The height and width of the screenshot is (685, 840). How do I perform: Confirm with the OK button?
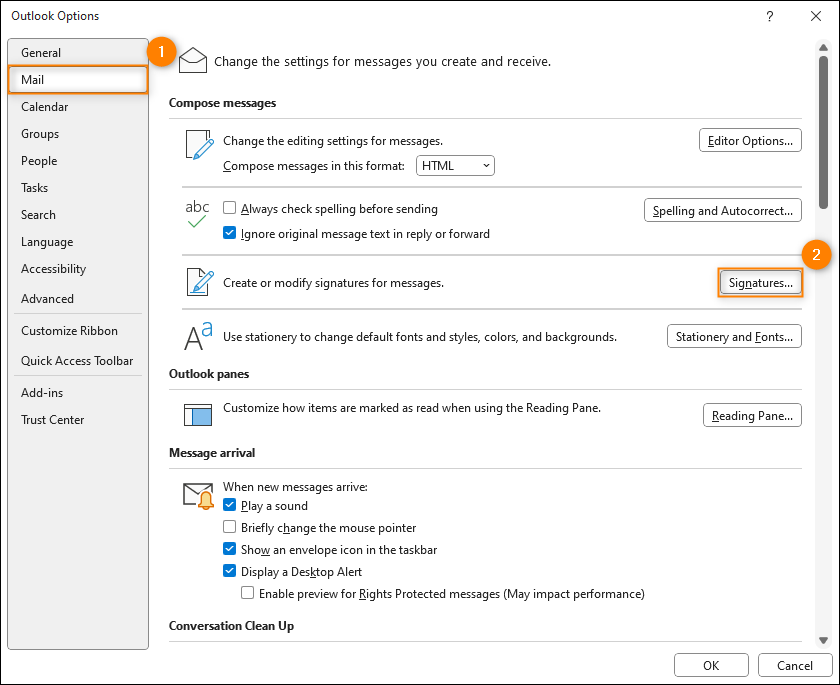pos(711,665)
